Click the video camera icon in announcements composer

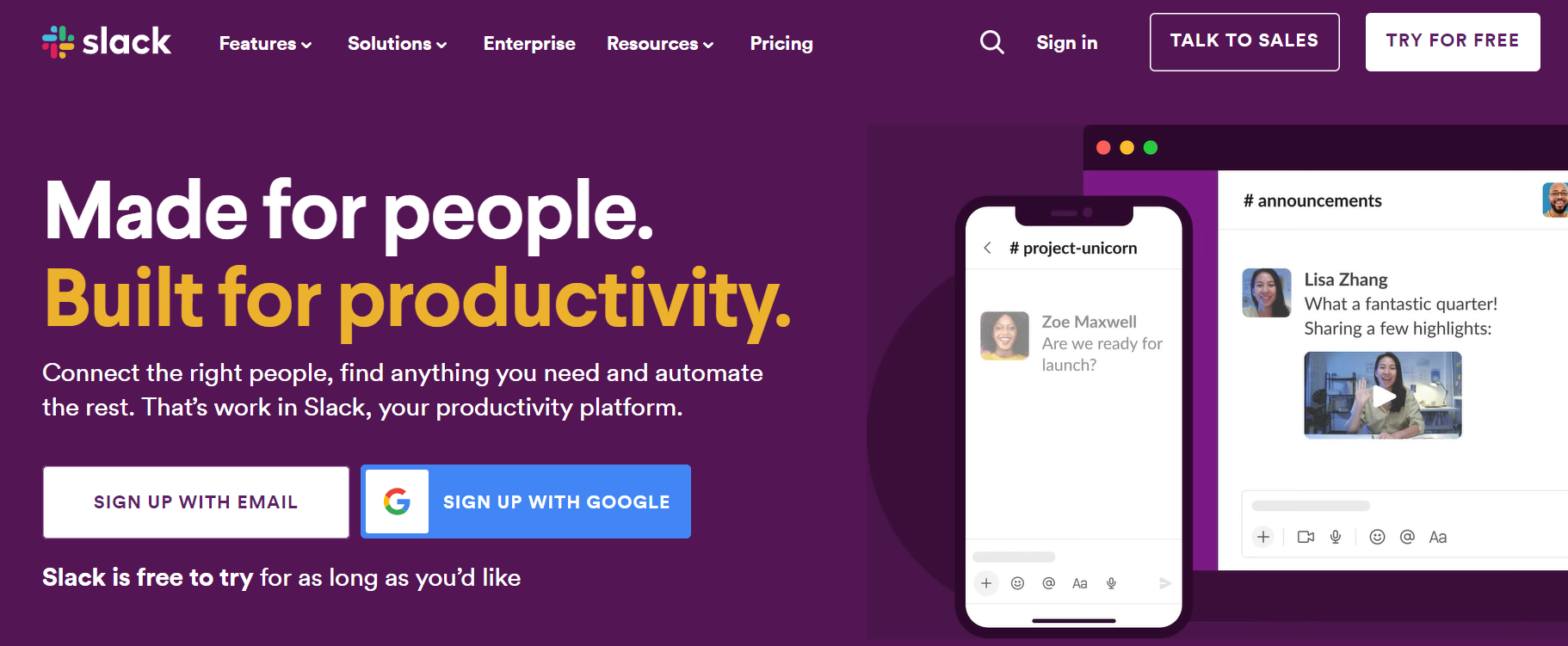point(1306,537)
